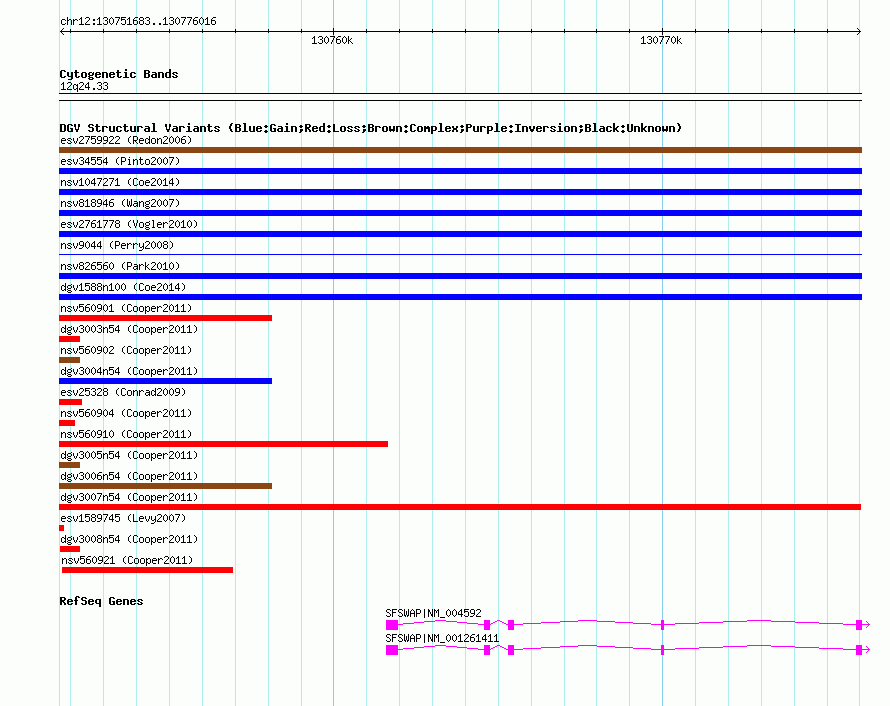Click the dgv3003n54 (Cooper2011) label

(x=129, y=329)
